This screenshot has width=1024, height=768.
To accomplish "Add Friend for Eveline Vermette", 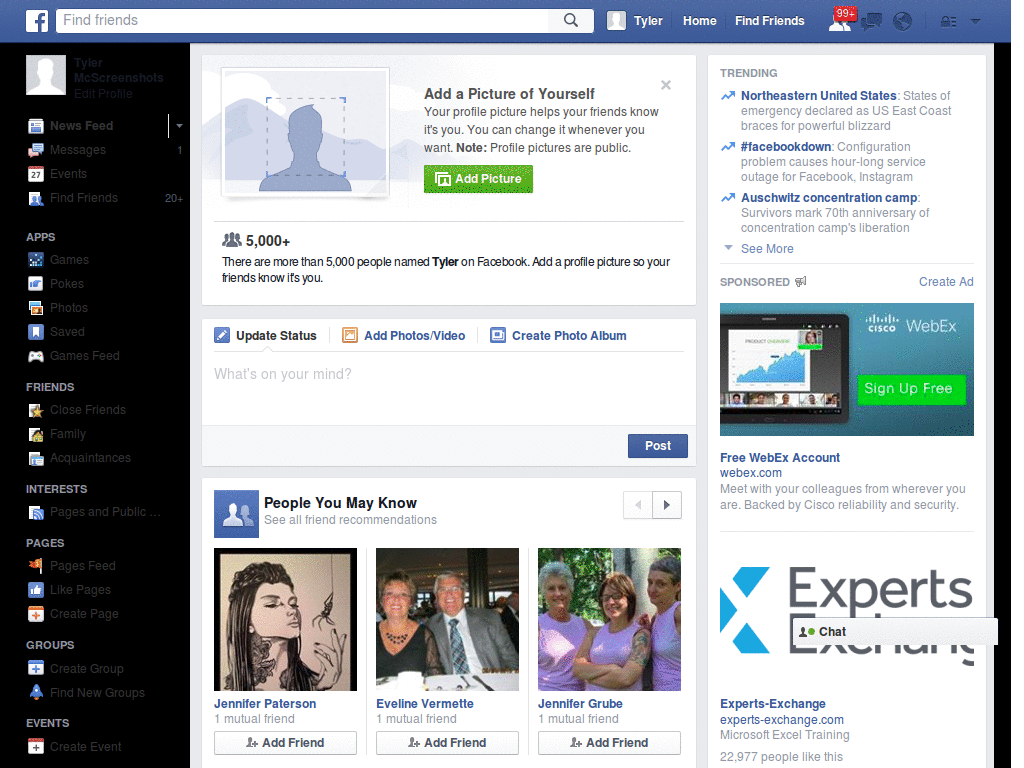I will click(447, 743).
